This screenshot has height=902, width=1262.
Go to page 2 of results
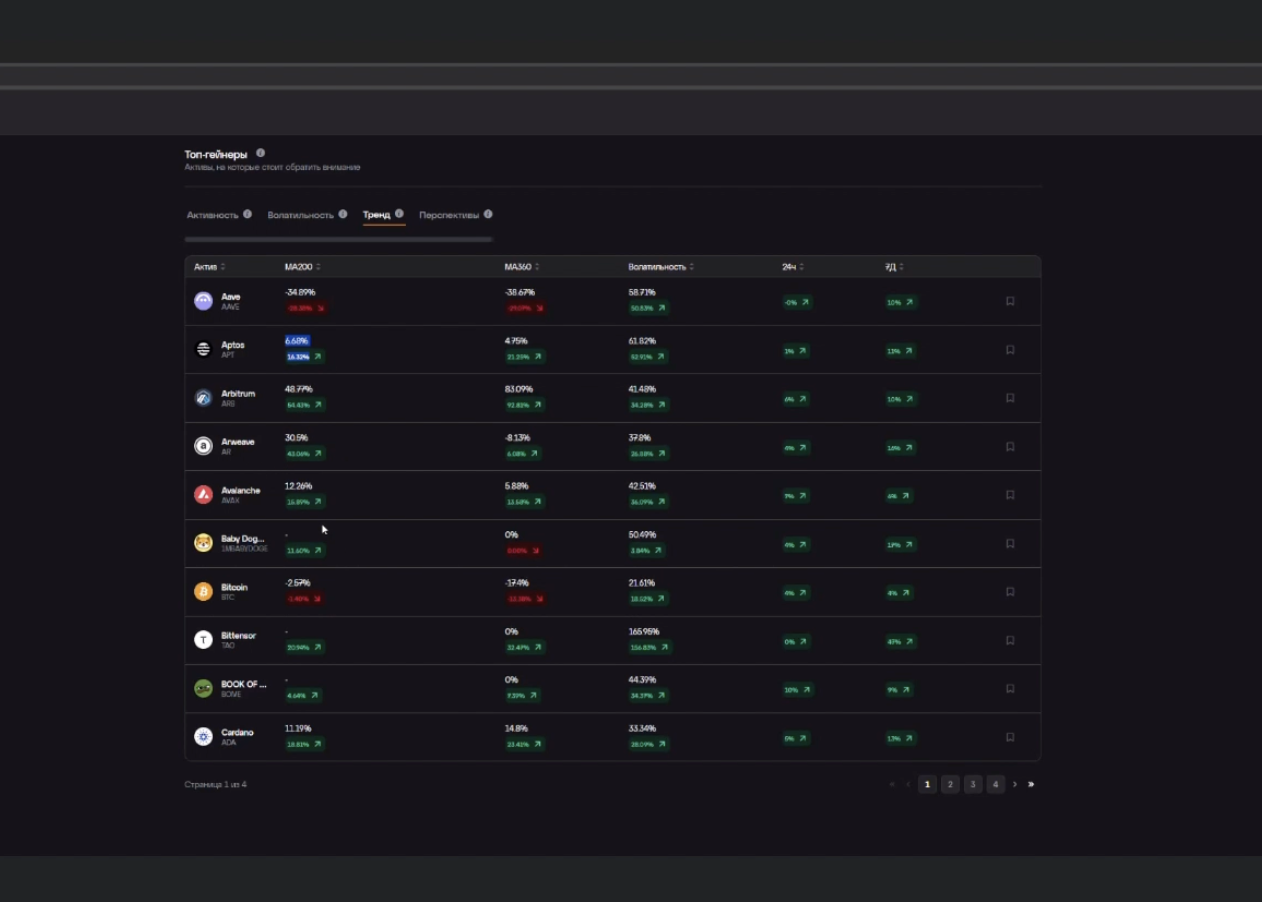tap(950, 785)
